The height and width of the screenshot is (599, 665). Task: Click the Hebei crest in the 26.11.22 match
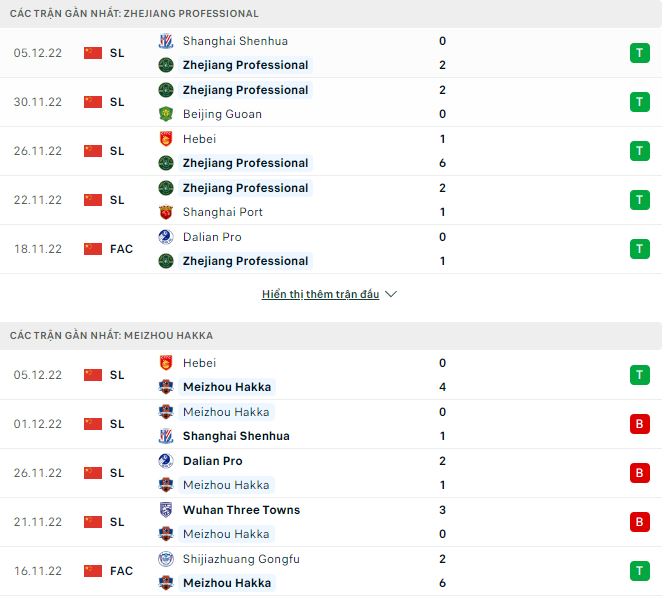pos(166,139)
